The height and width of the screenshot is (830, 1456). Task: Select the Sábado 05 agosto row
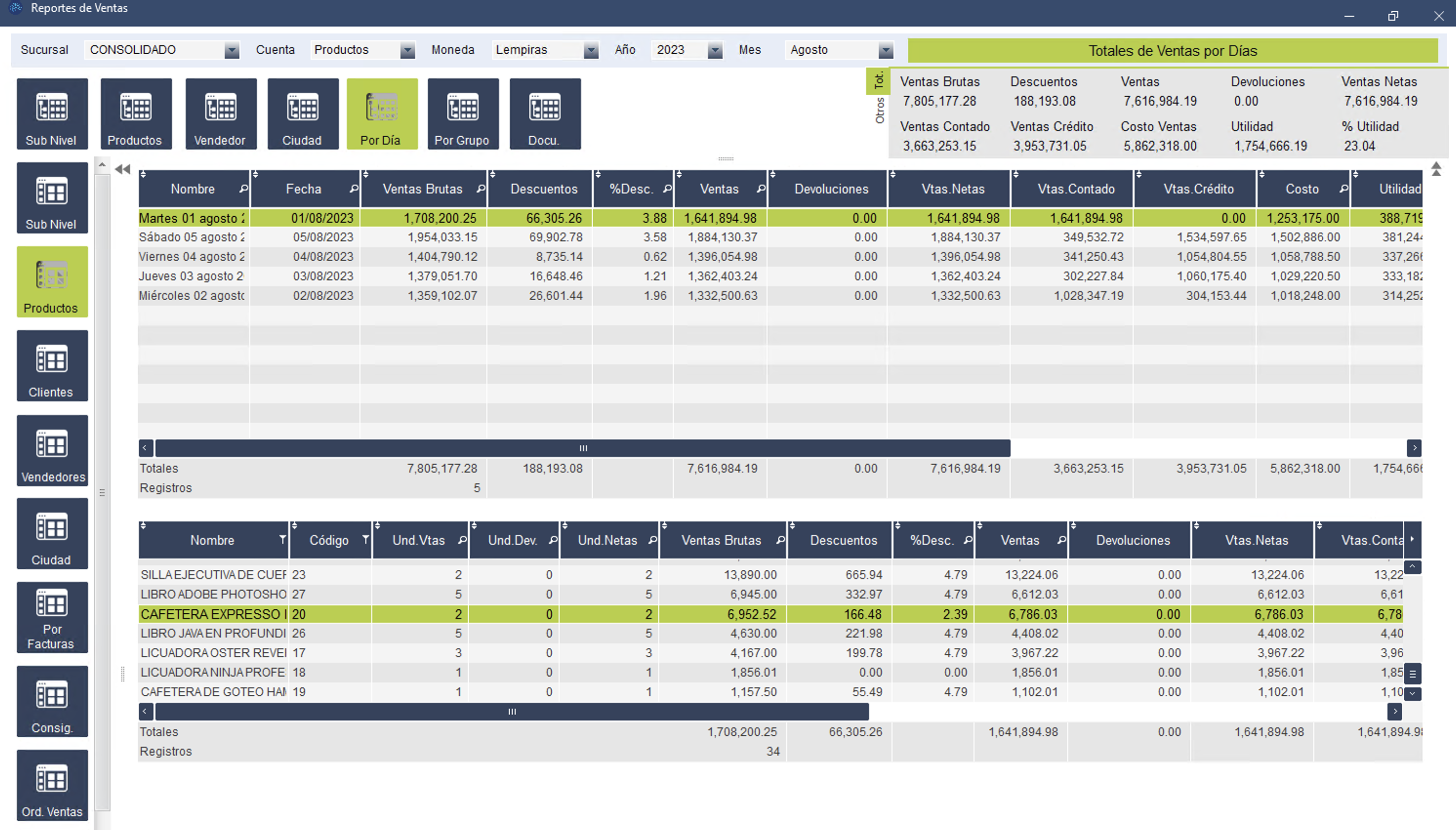click(780, 237)
